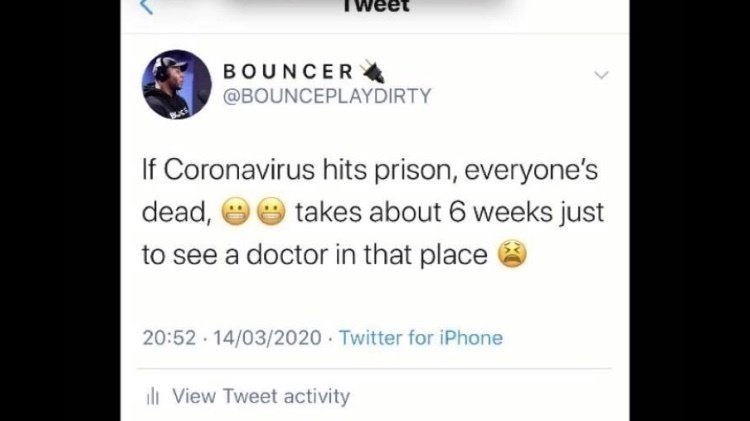Tap the Tweet header title

pyautogui.click(x=376, y=6)
